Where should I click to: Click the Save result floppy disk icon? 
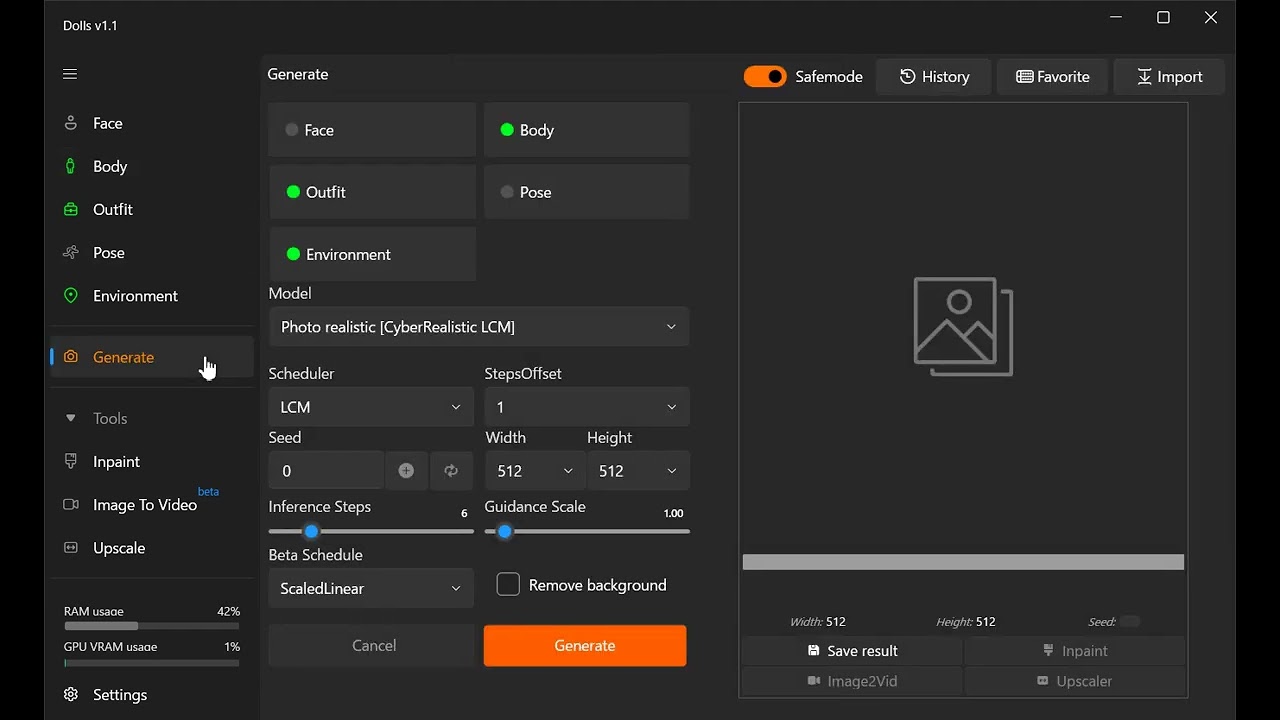(814, 650)
